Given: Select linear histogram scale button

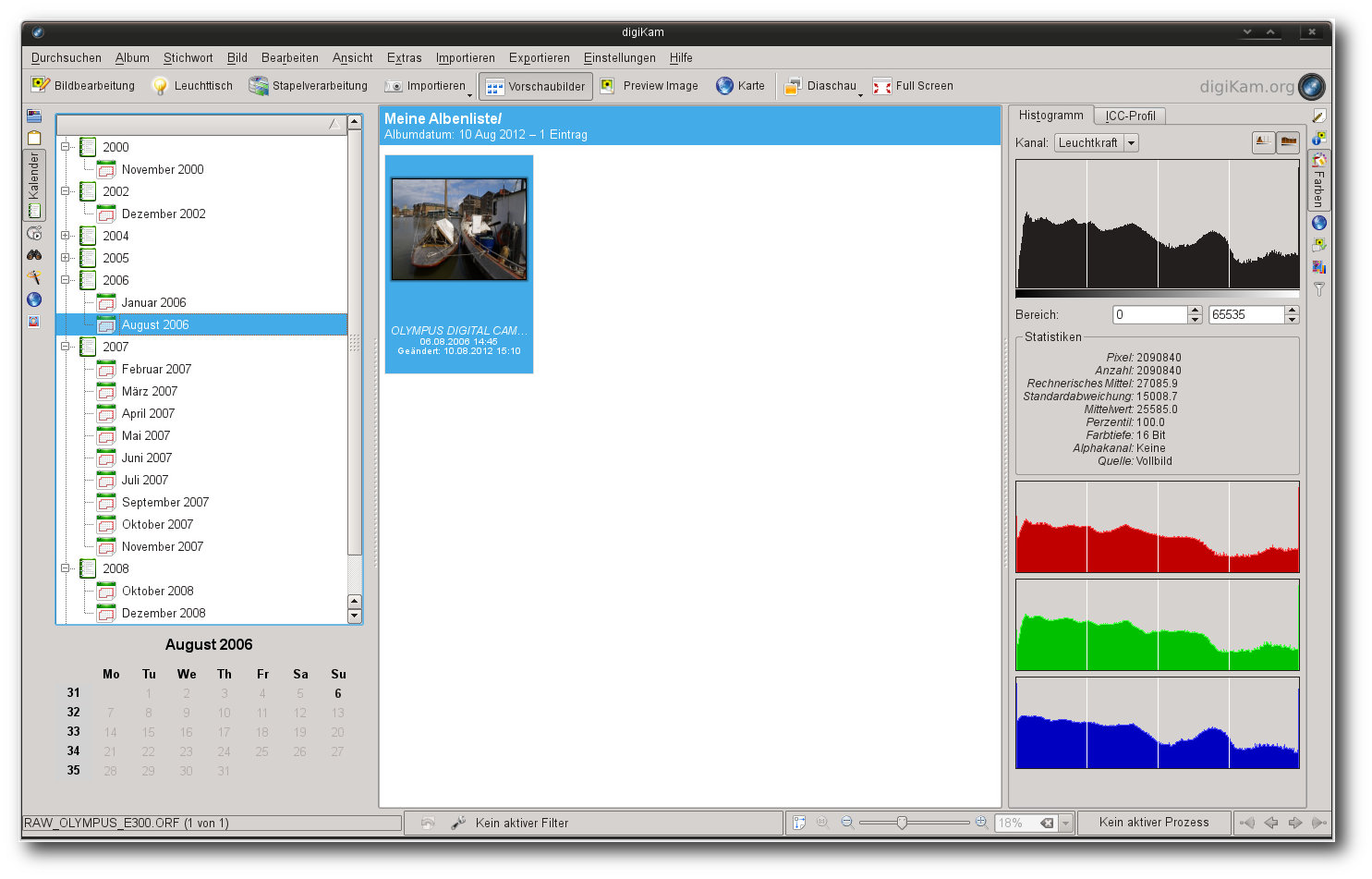Looking at the screenshot, I should 1263,142.
